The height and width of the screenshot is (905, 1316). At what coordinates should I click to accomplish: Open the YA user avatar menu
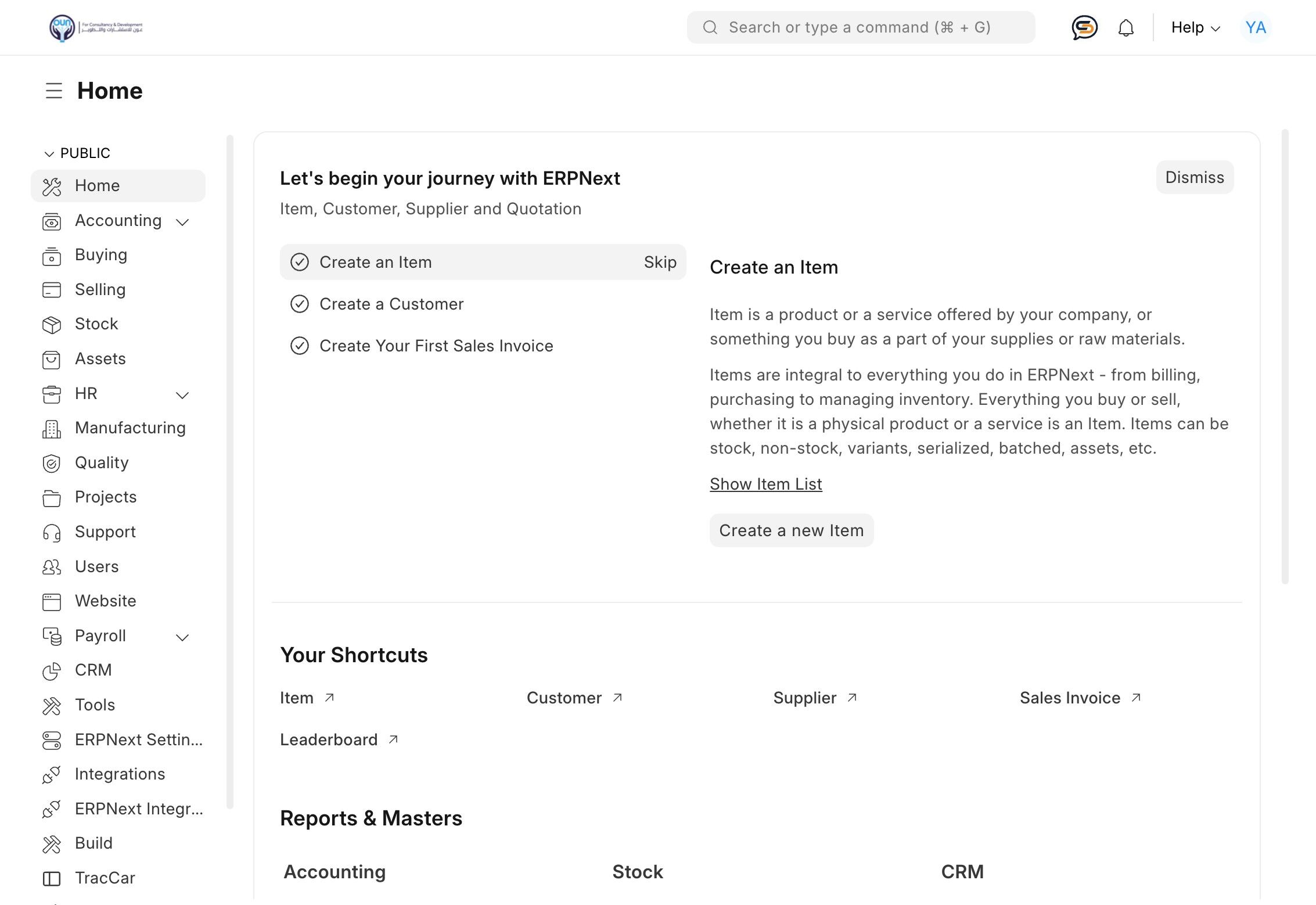click(x=1255, y=27)
